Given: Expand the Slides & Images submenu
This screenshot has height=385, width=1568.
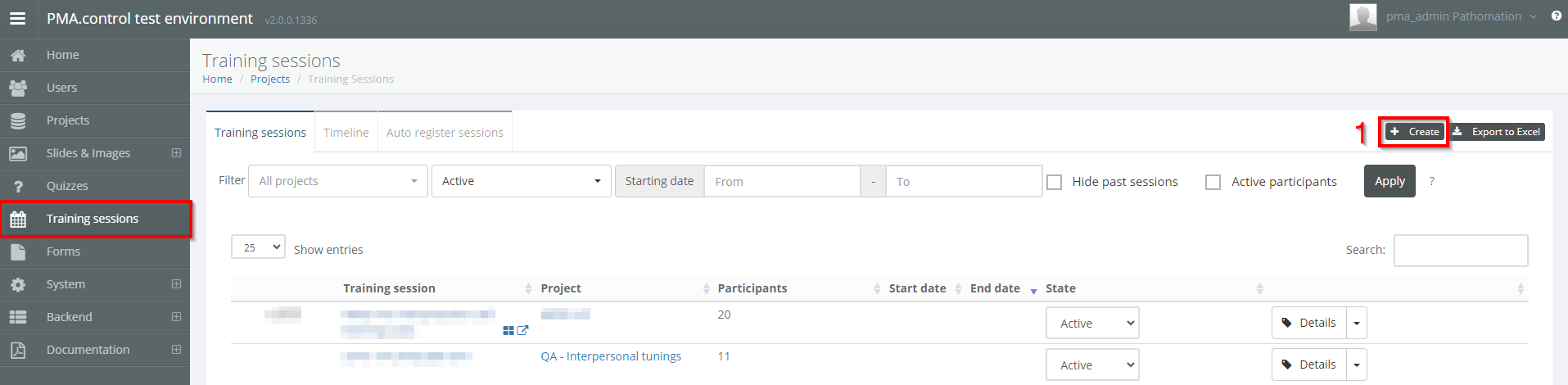Looking at the screenshot, I should point(176,153).
